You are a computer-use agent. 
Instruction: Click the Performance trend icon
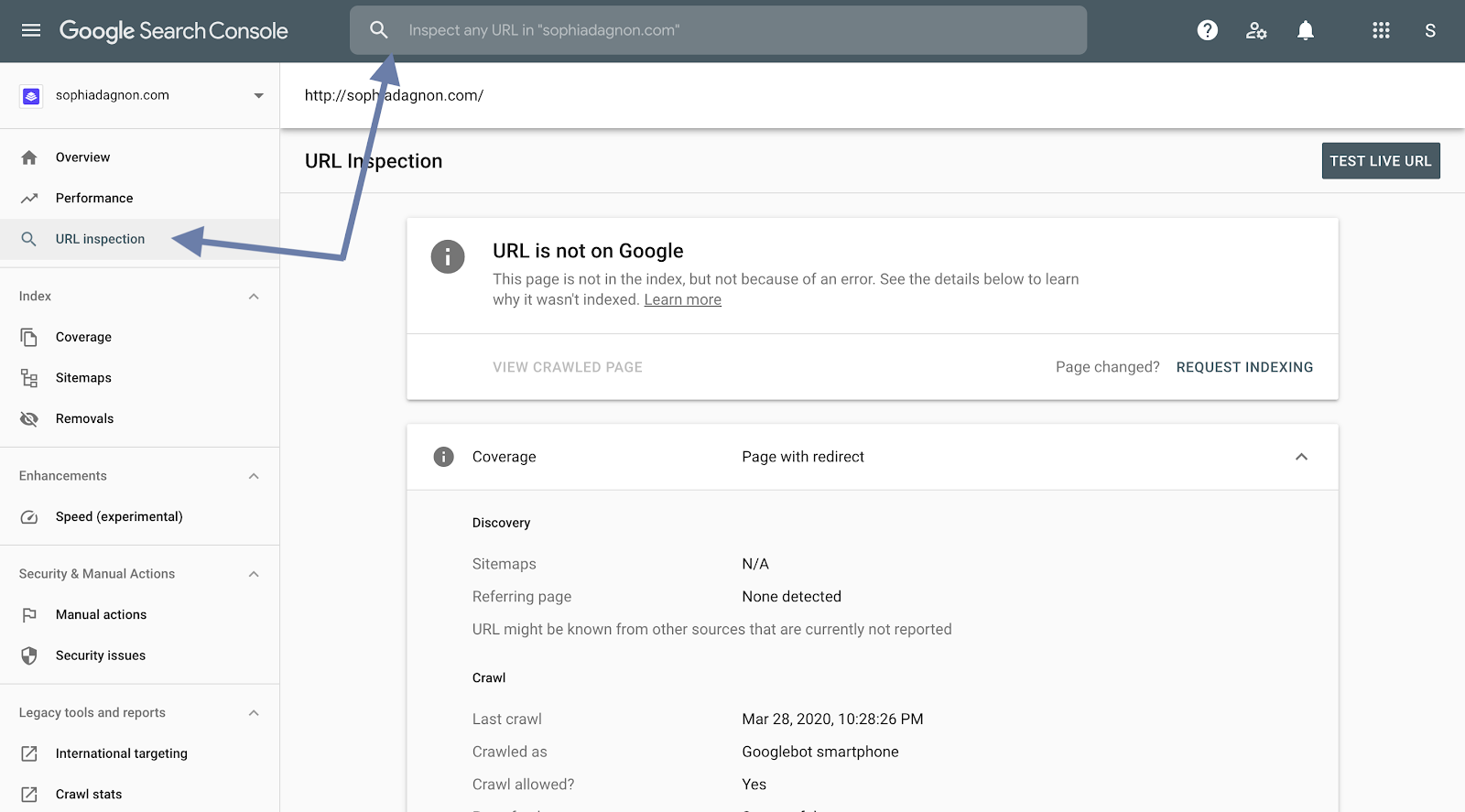[29, 198]
